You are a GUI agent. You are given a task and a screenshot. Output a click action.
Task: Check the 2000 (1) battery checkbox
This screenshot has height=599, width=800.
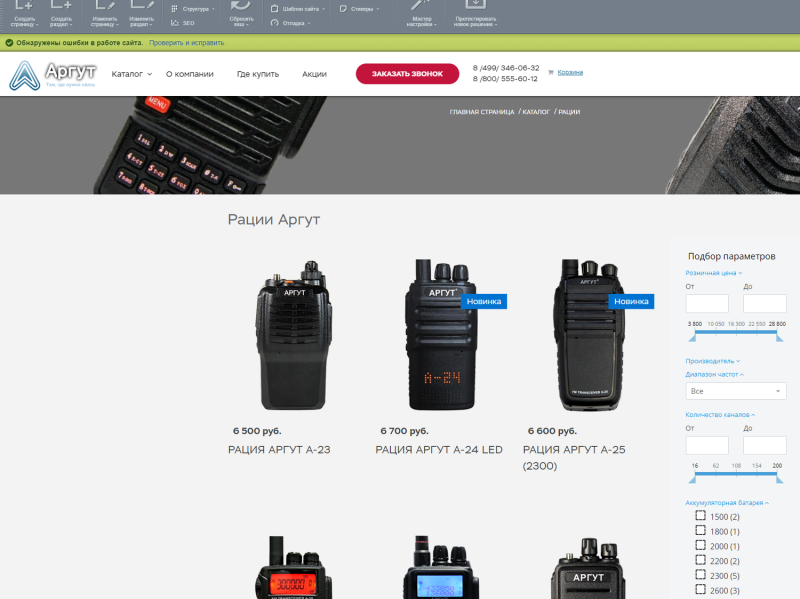(701, 545)
